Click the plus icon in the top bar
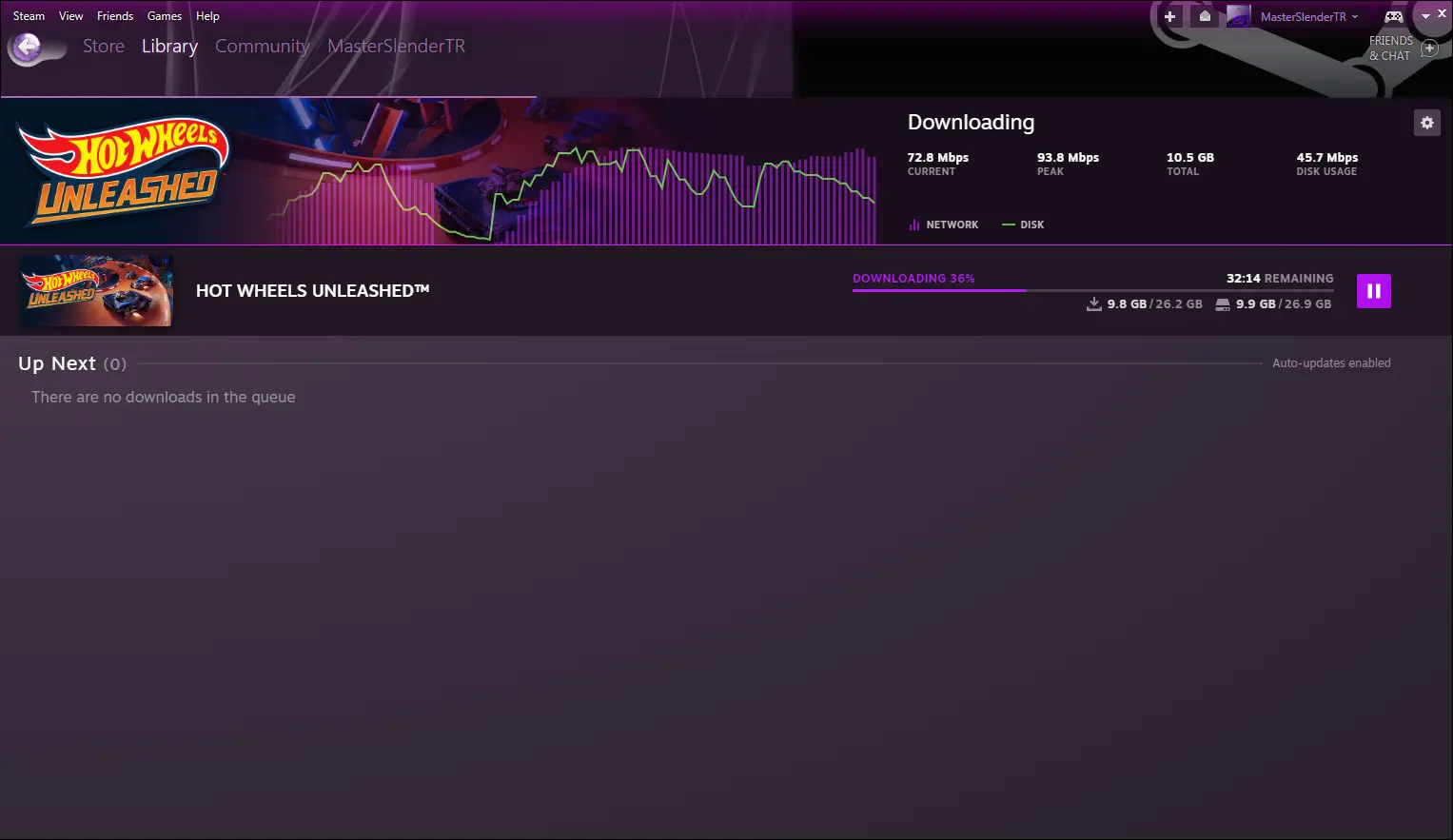This screenshot has height=840, width=1453. (x=1169, y=16)
